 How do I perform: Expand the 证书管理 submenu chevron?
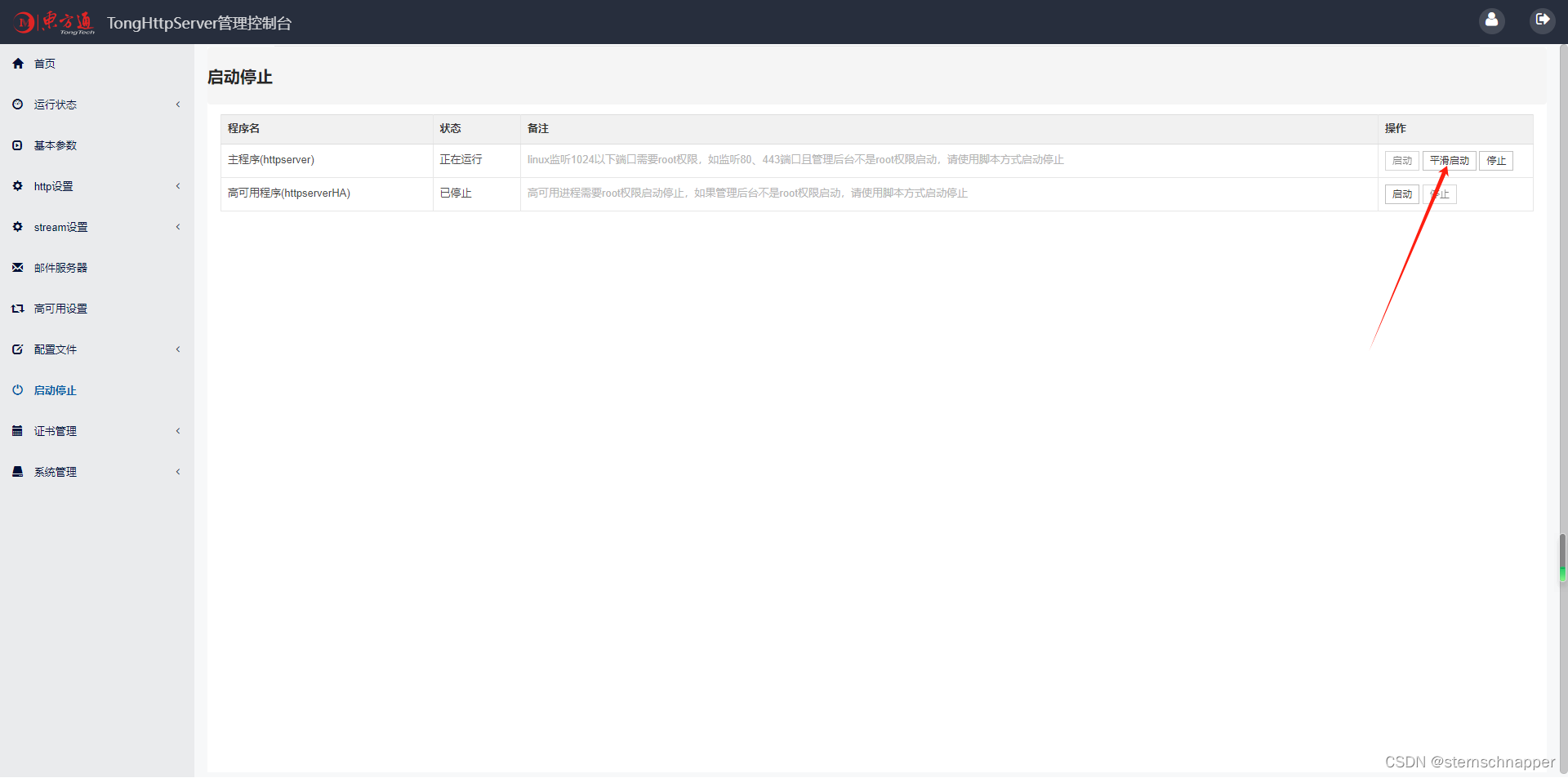[178, 431]
